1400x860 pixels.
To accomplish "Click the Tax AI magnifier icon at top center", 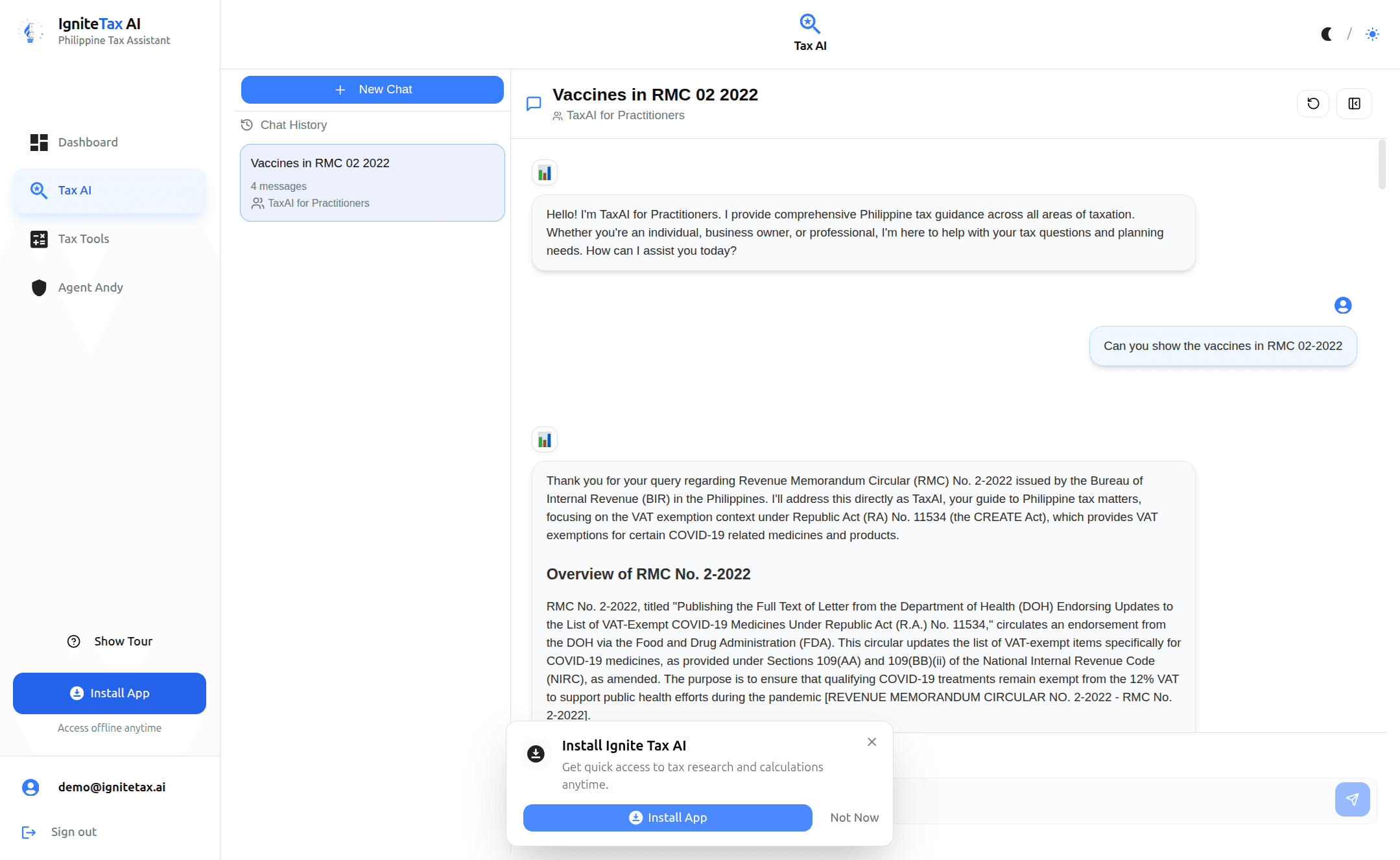I will [x=809, y=23].
